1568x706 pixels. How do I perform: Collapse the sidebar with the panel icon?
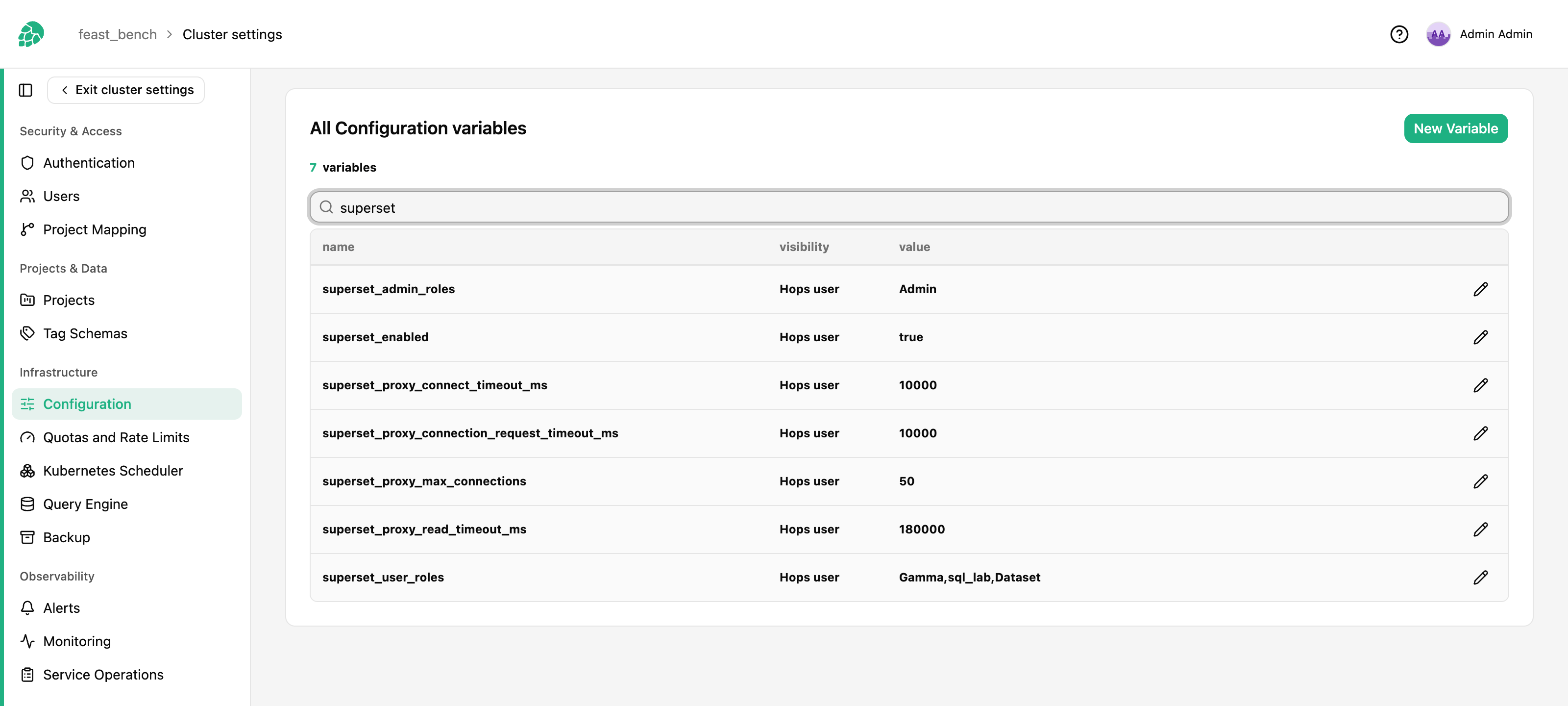coord(25,90)
